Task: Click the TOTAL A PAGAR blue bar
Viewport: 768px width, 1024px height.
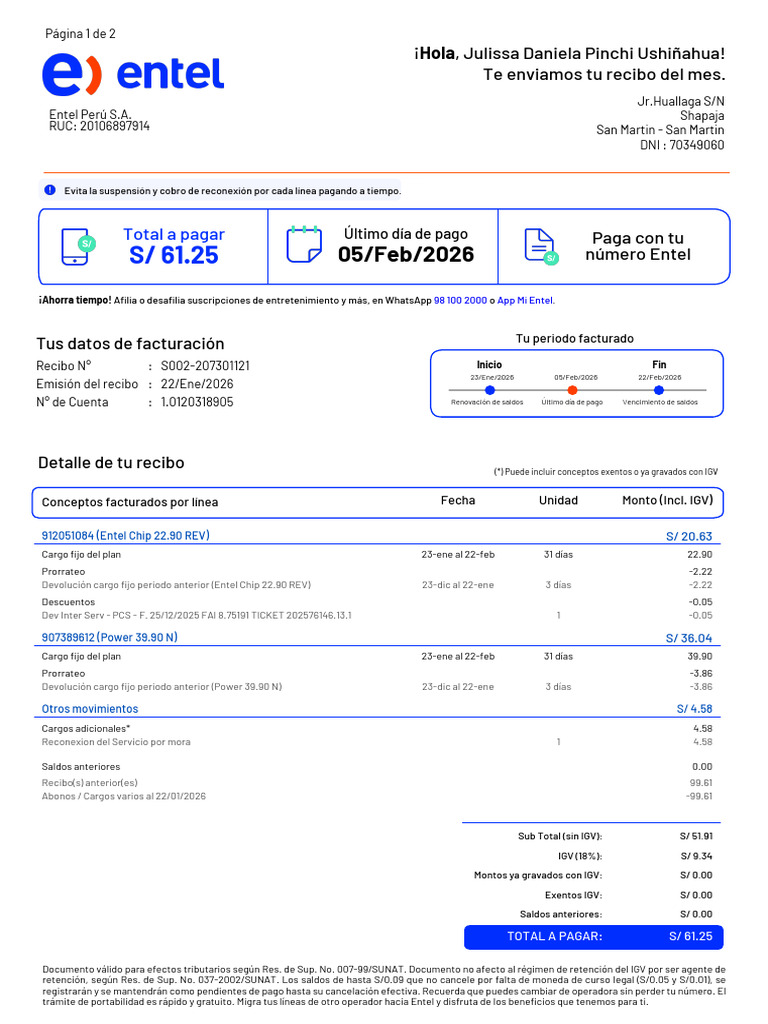Action: (594, 936)
